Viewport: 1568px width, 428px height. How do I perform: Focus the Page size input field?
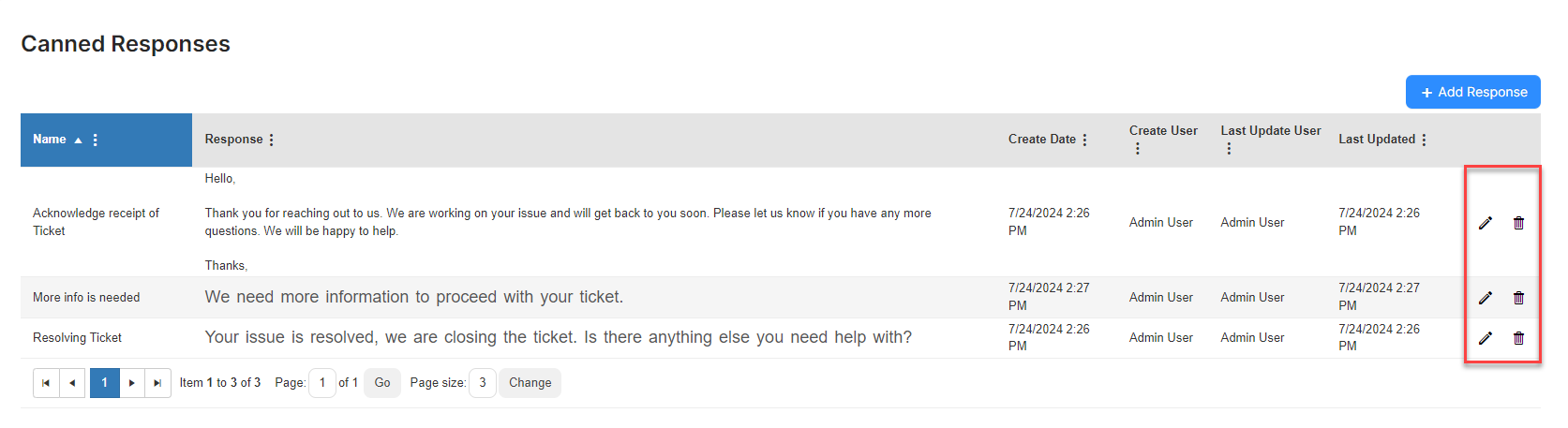[x=483, y=383]
